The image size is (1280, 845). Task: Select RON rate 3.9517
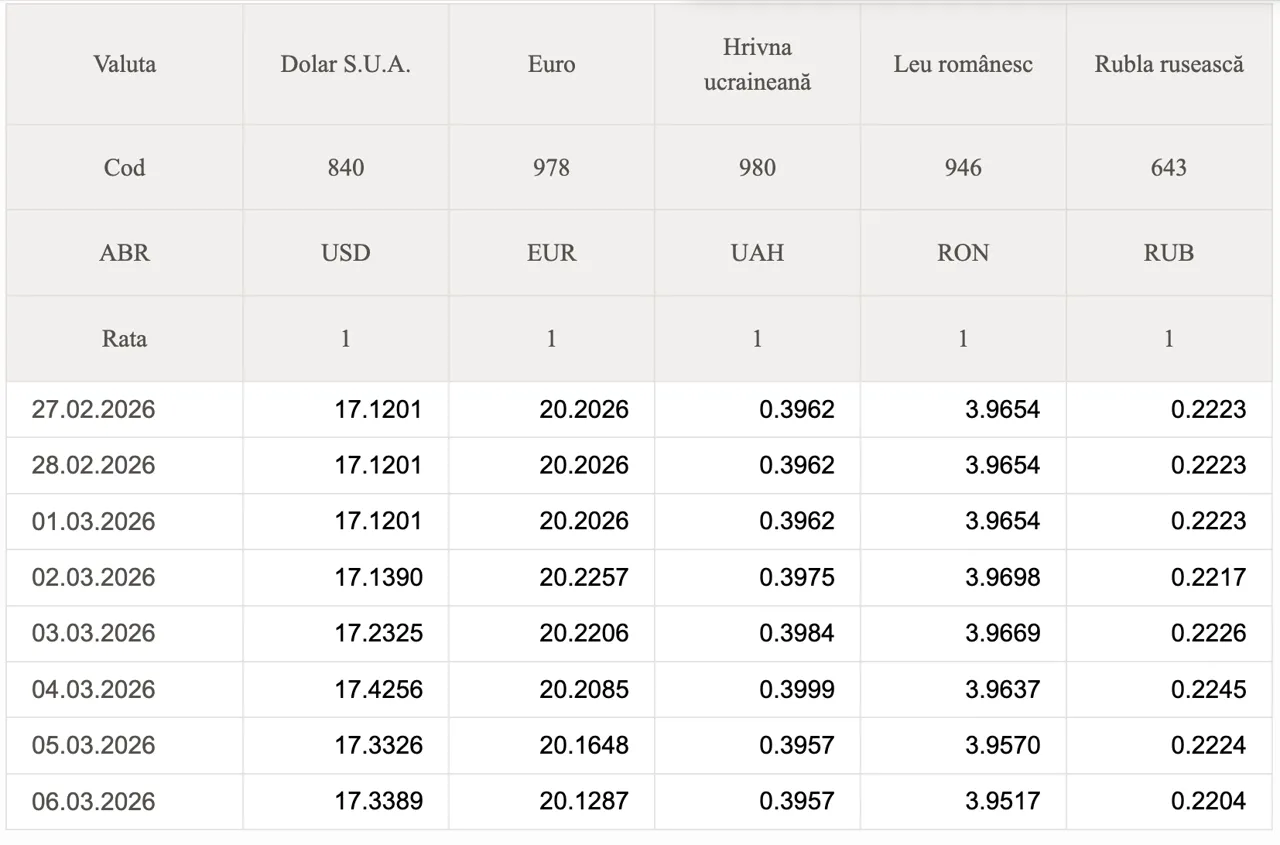tap(1002, 801)
